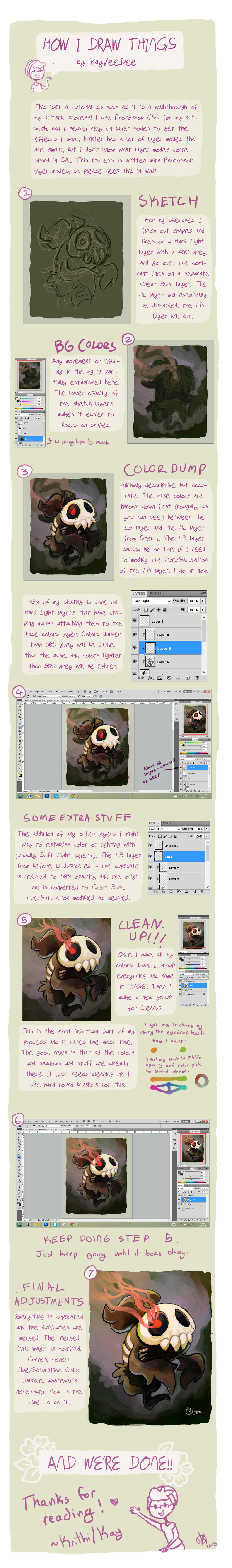Click the Lines copy layer thumbnail
The image size is (232, 1568).
[159, 845]
